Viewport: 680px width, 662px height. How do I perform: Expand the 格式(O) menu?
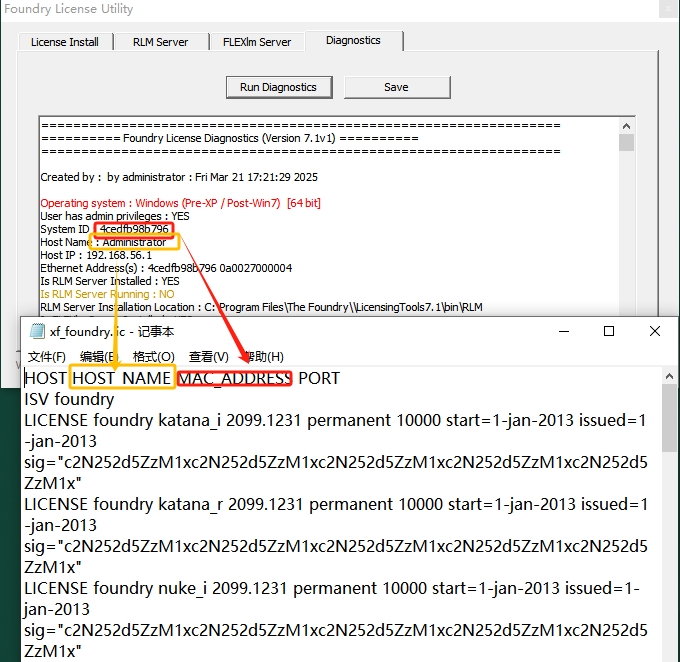[154, 357]
